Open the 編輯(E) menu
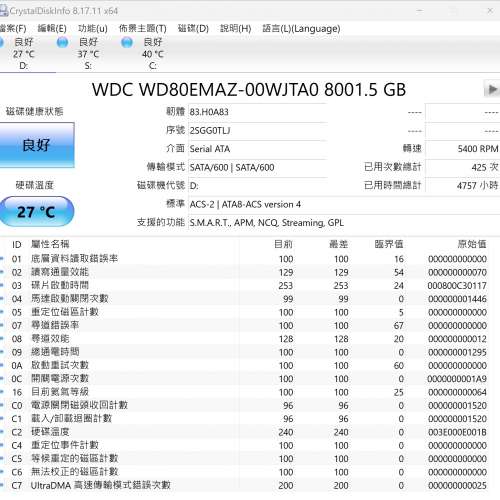The width and height of the screenshot is (500, 500). [x=52, y=29]
